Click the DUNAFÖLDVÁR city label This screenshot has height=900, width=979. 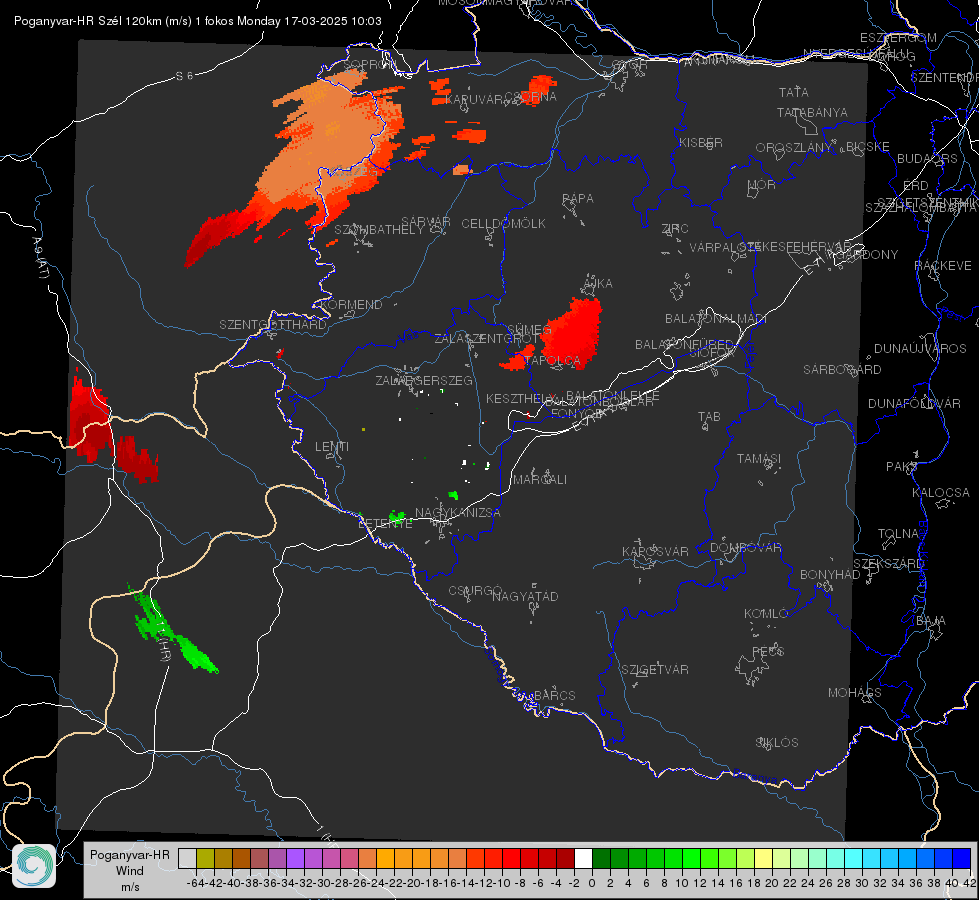click(x=914, y=403)
